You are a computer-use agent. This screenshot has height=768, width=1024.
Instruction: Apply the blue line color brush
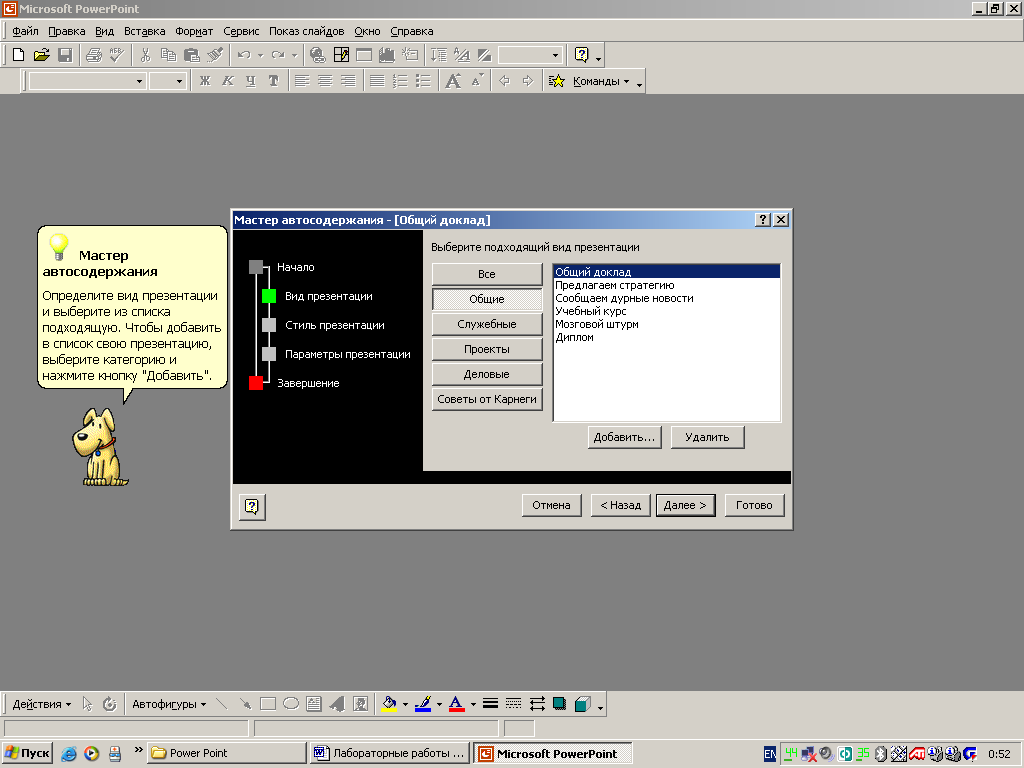pos(423,704)
